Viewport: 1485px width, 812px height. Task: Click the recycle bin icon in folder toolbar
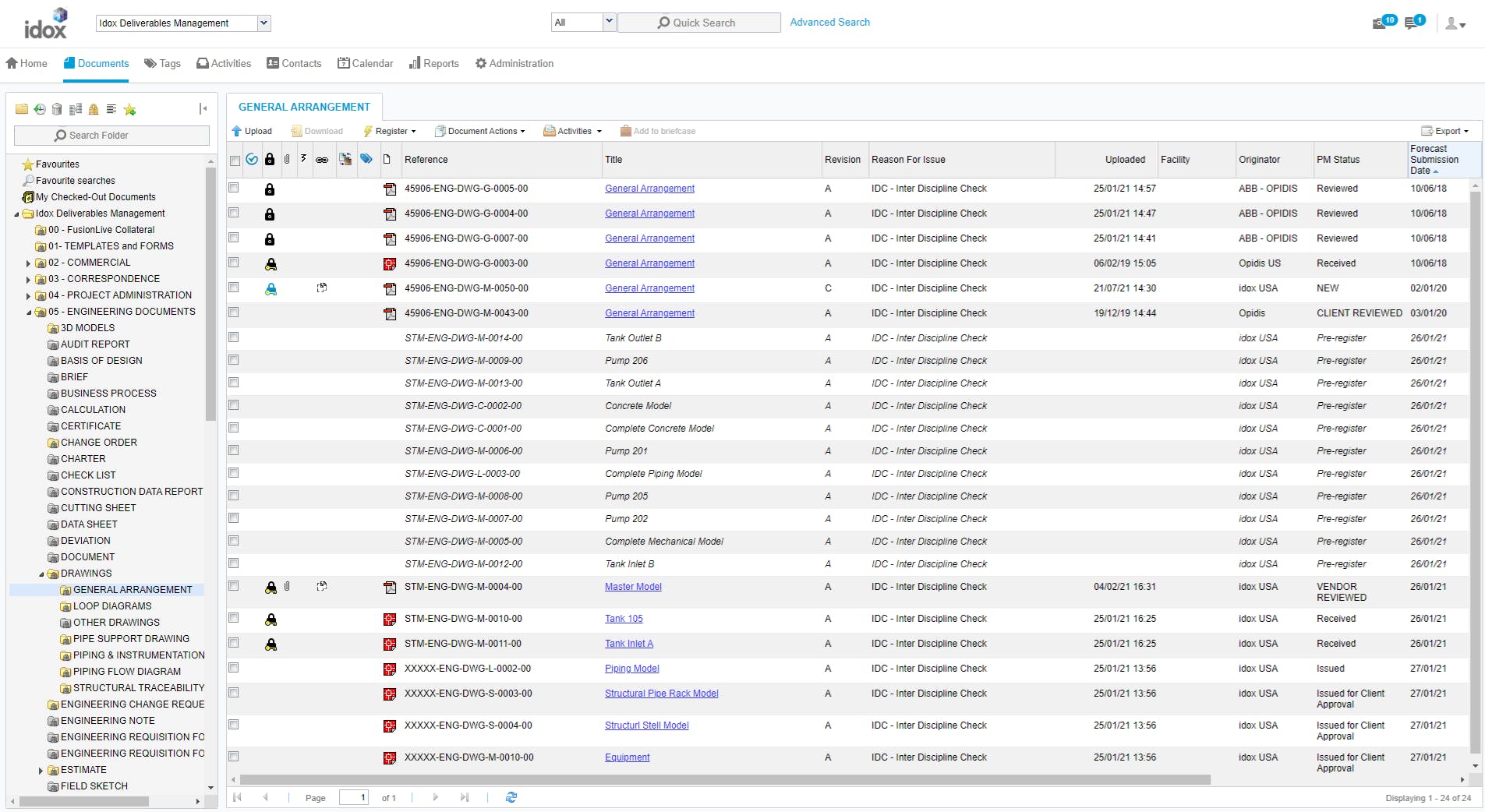pos(57,109)
